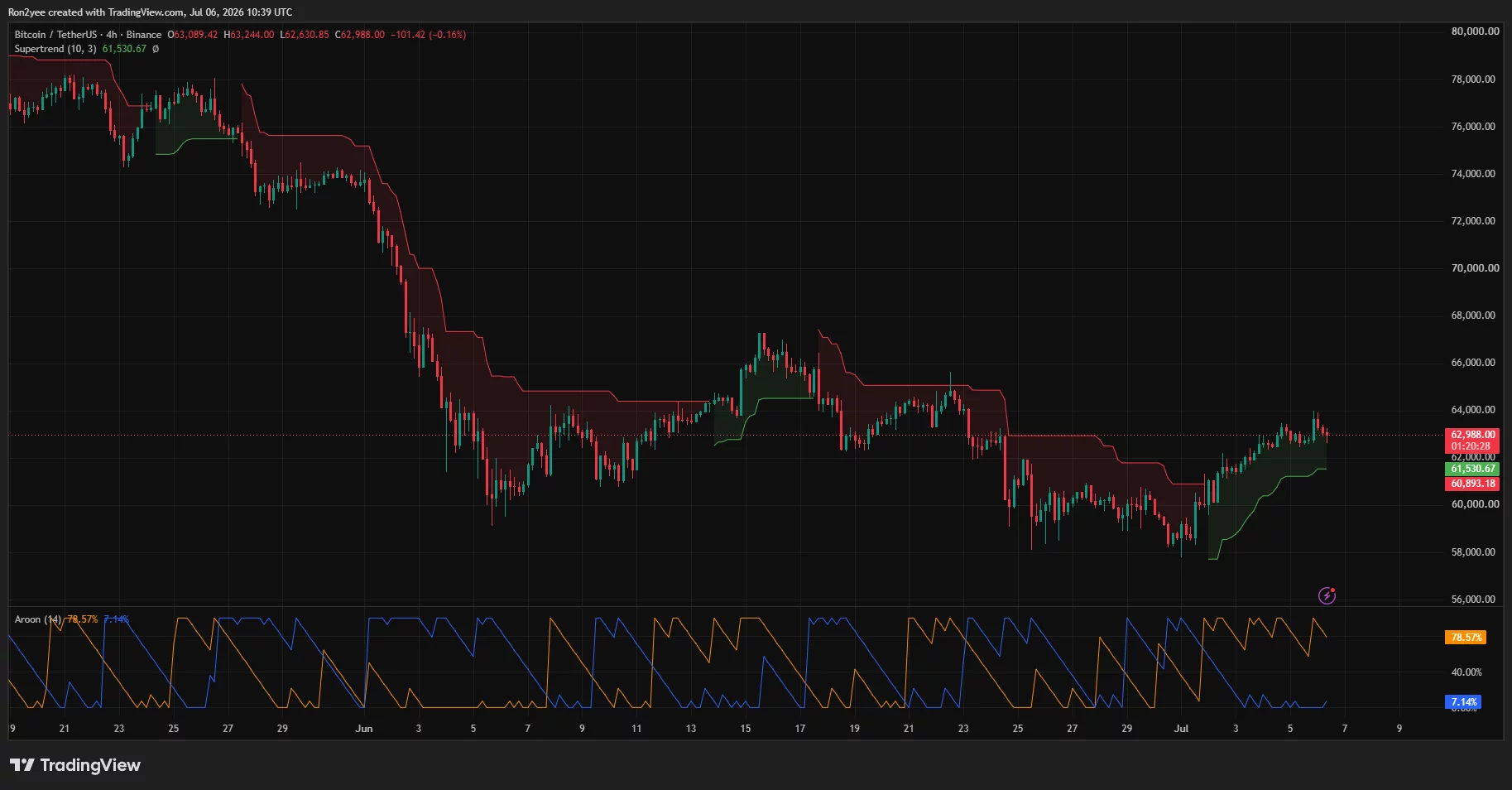
Task: Click date 11 in June on time axis
Action: click(x=636, y=729)
